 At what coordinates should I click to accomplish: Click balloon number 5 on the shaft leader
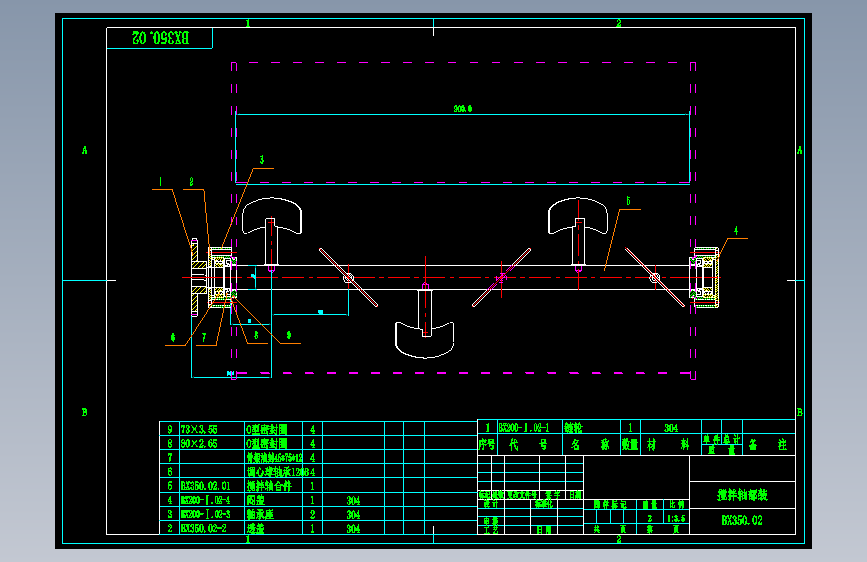(x=628, y=201)
